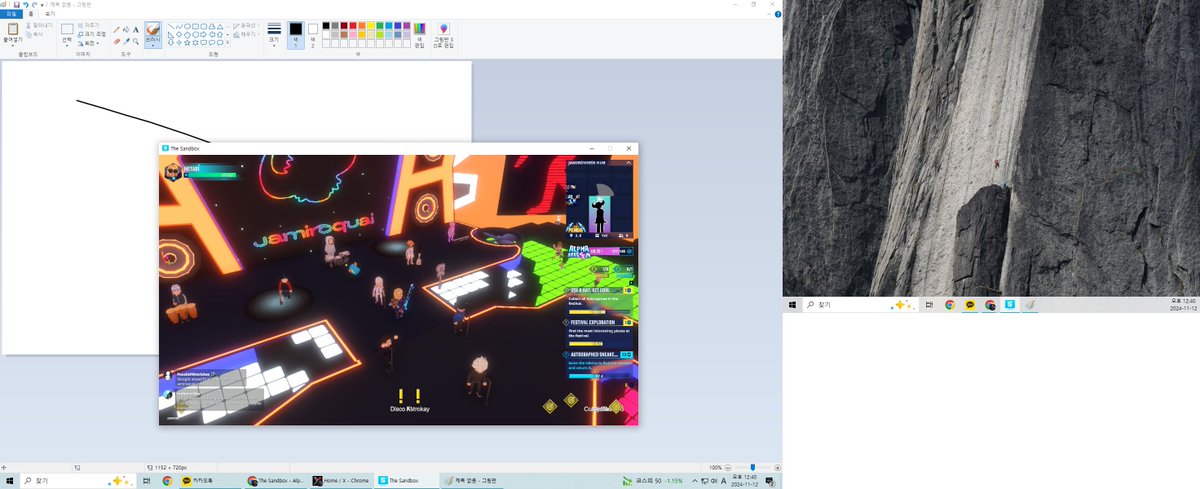1200x489 pixels.
Task: Open the line Size dropdown
Action: pos(274,35)
